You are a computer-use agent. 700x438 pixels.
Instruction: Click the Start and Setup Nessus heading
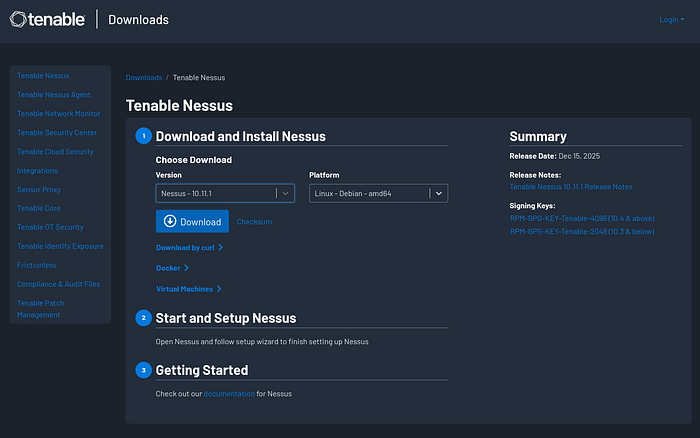coord(225,318)
